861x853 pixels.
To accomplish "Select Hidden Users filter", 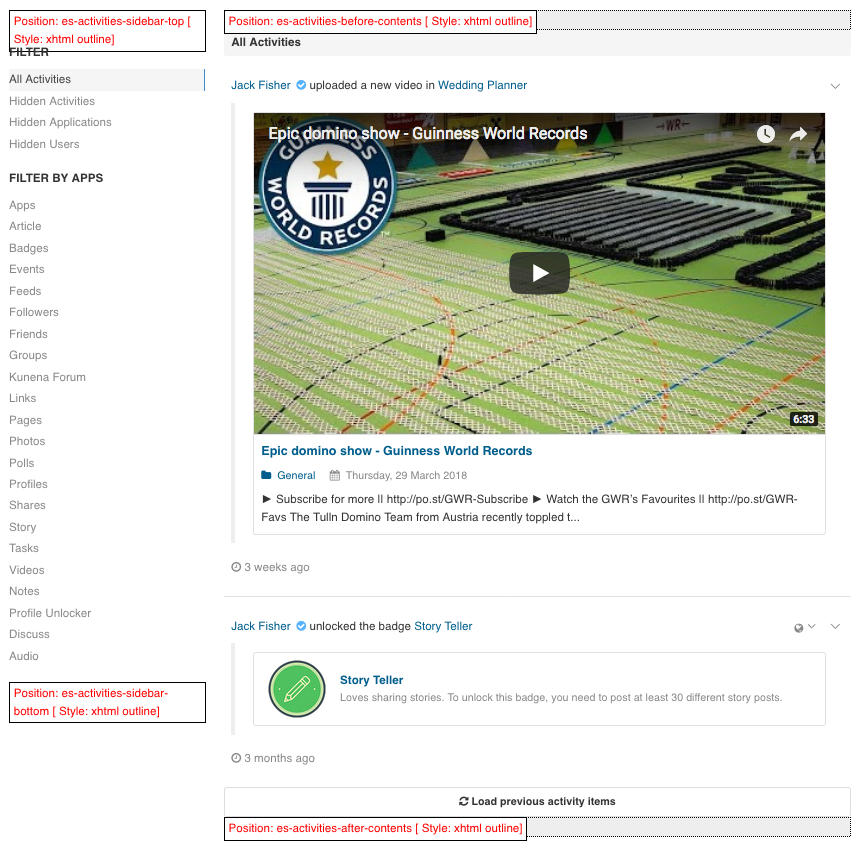I will (x=44, y=144).
